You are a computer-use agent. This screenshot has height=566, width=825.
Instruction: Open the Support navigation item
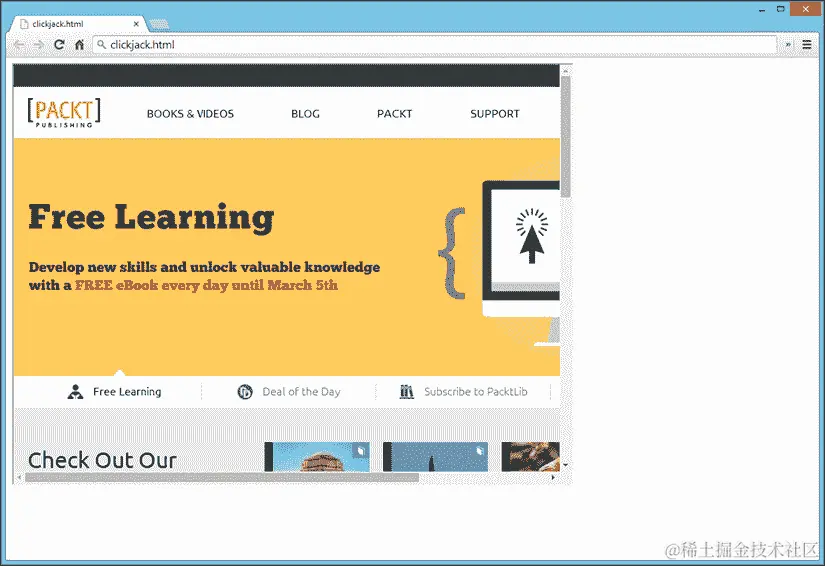[495, 114]
